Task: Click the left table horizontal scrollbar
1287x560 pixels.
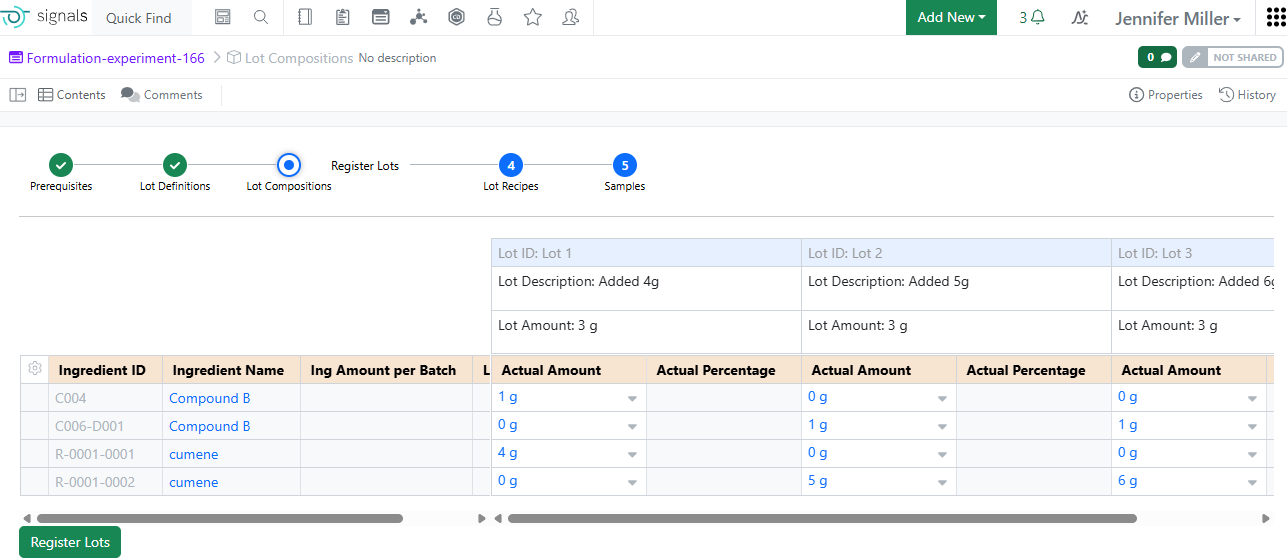Action: click(219, 518)
